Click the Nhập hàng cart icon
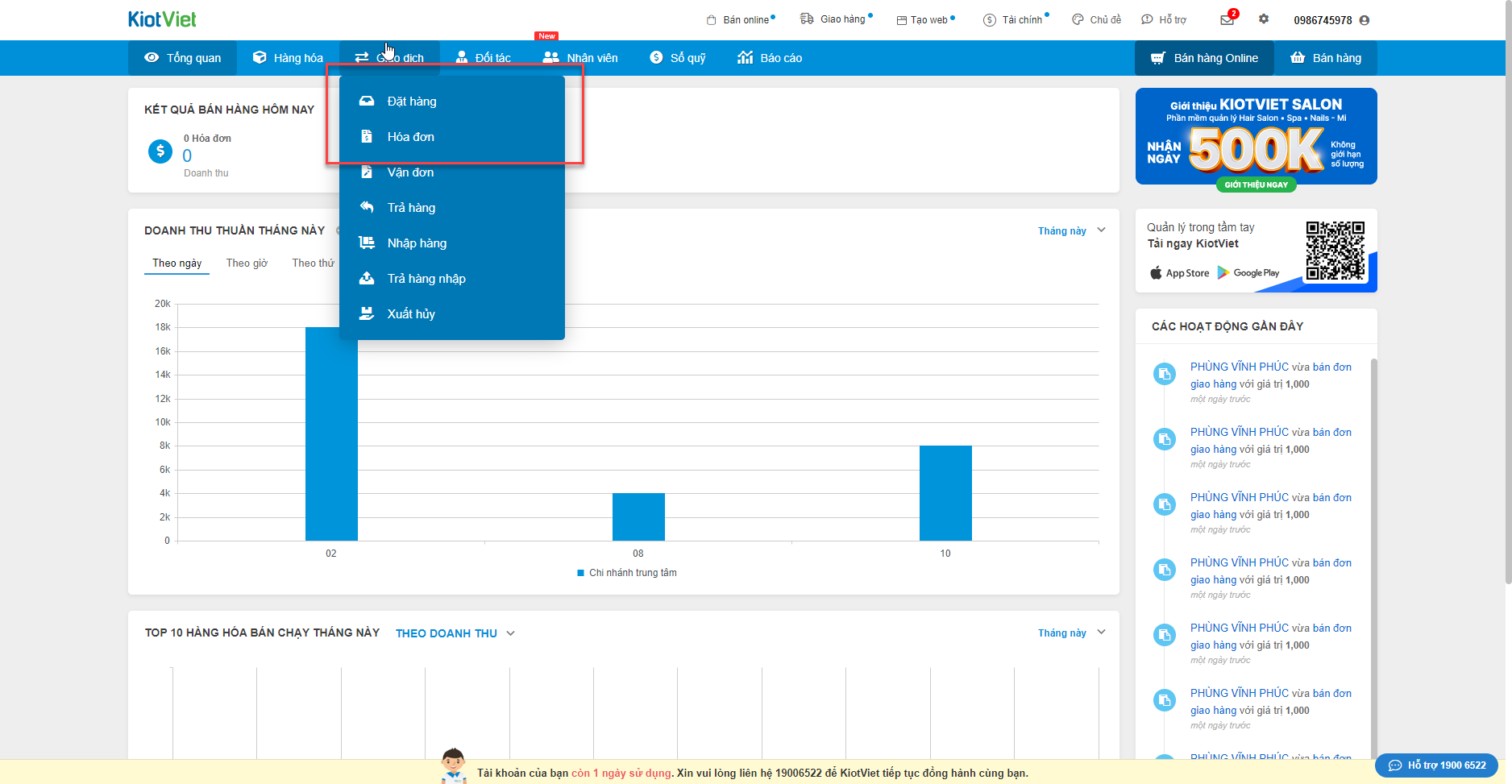 [367, 243]
